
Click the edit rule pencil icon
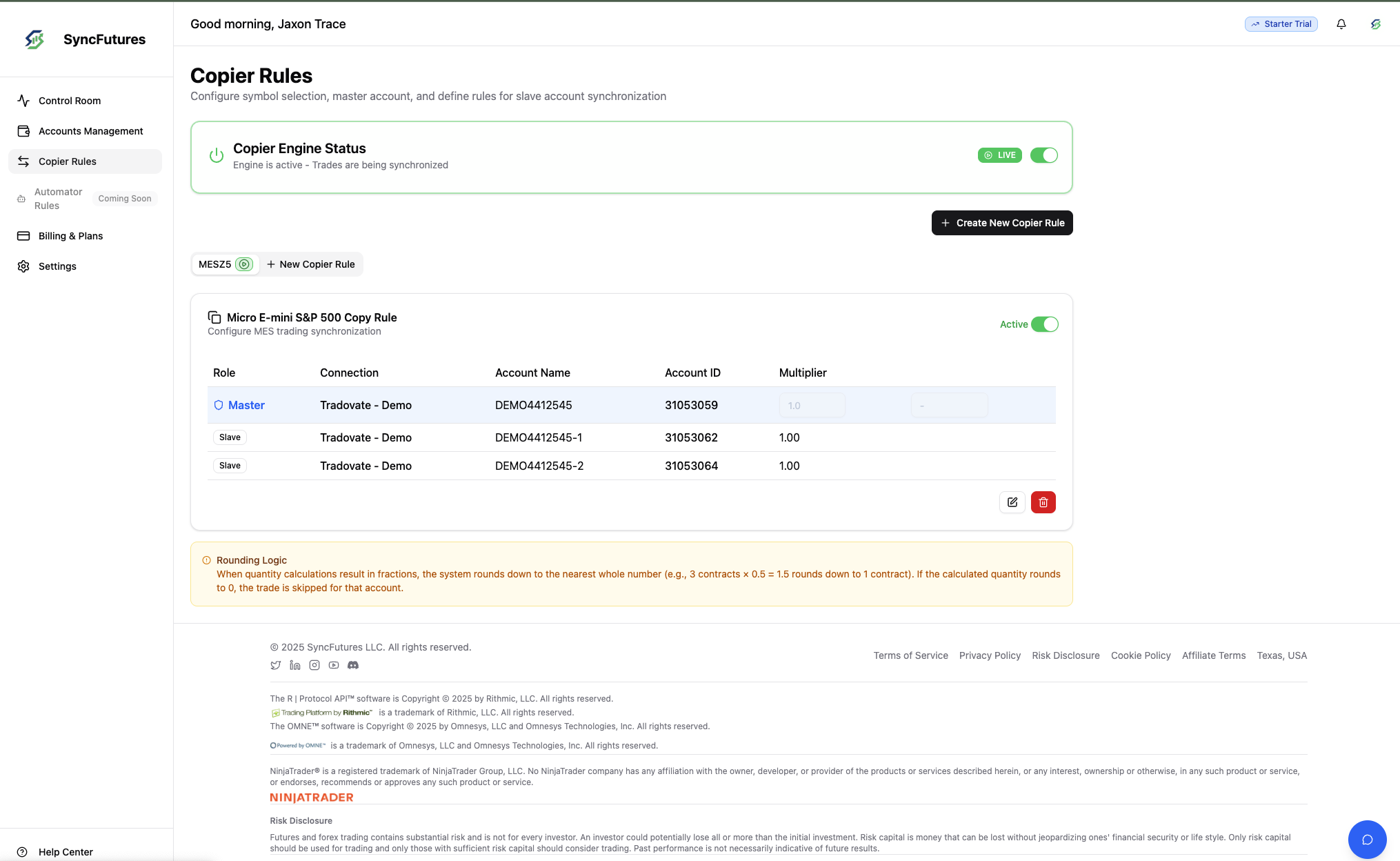click(1012, 502)
